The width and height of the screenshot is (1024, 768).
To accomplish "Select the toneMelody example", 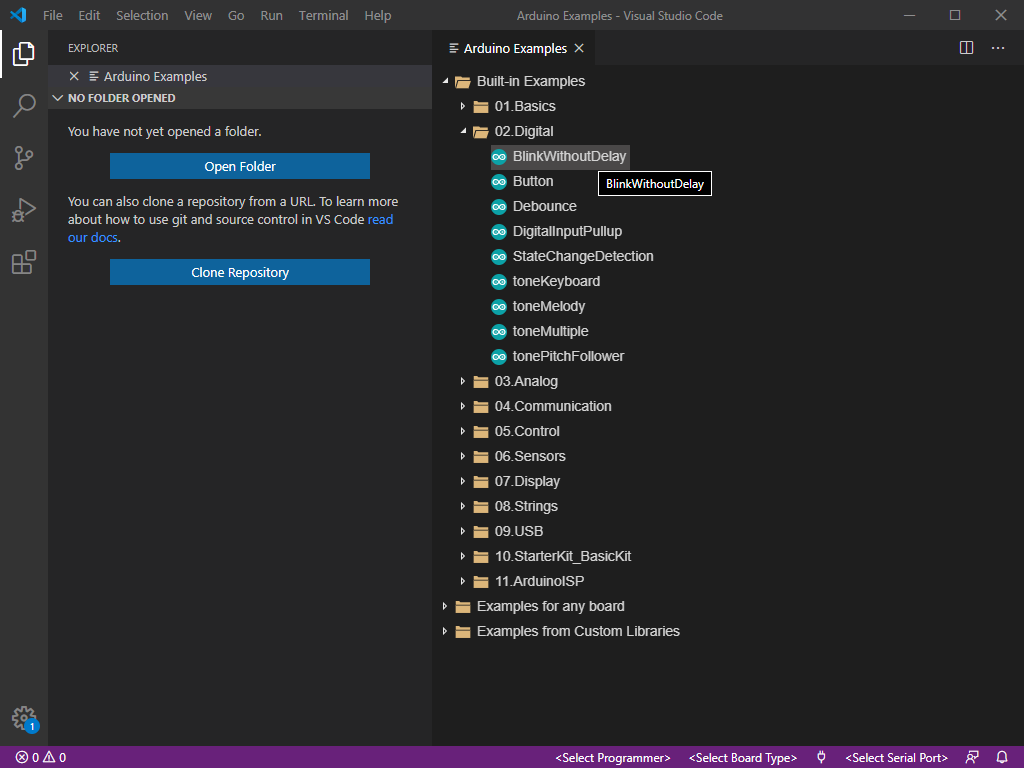I will (x=549, y=306).
